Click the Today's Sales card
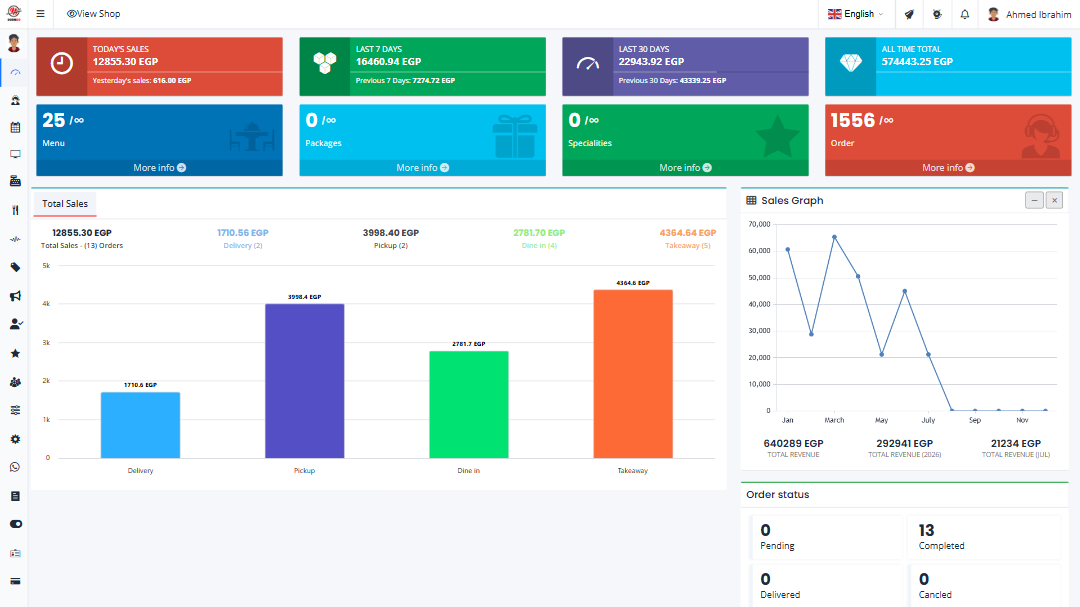1080x607 pixels. click(159, 66)
